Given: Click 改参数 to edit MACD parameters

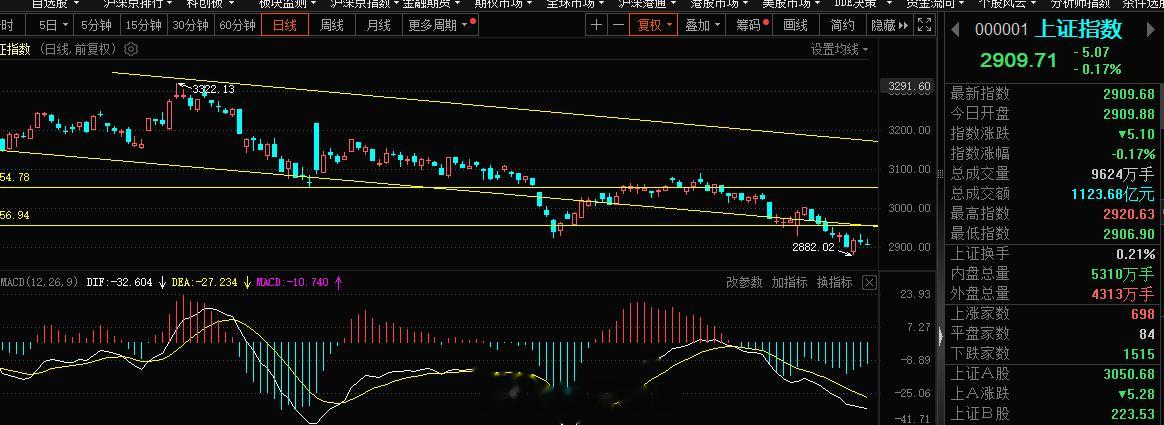Looking at the screenshot, I should pos(744,283).
